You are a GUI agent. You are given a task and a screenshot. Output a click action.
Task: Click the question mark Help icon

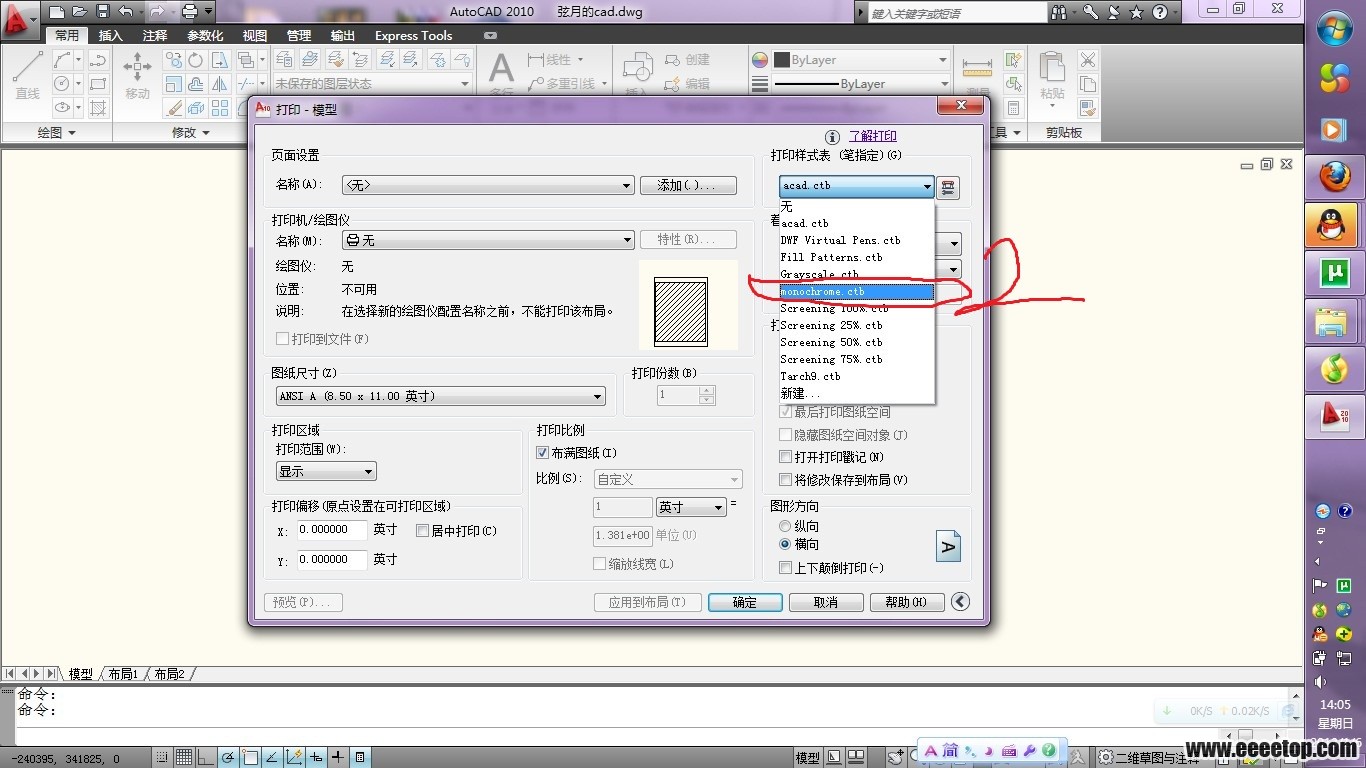pyautogui.click(x=1159, y=12)
